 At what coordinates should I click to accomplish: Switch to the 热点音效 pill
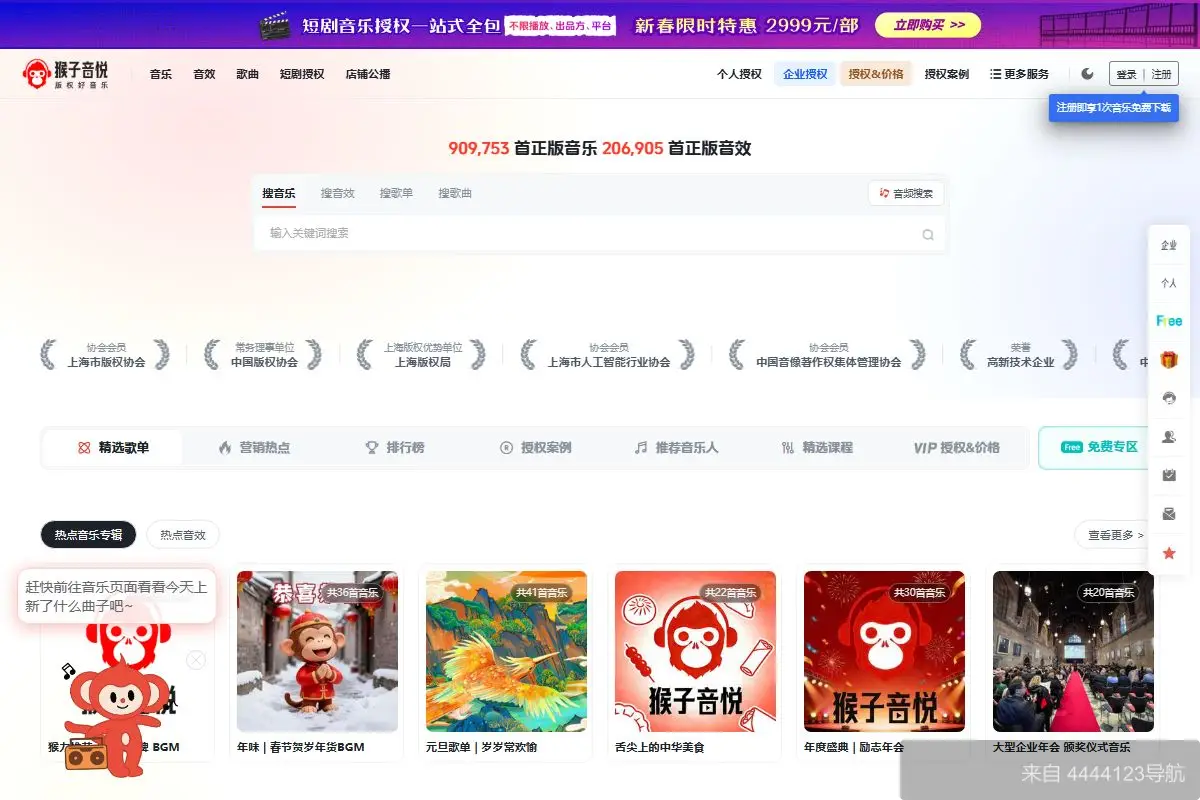[x=183, y=534]
